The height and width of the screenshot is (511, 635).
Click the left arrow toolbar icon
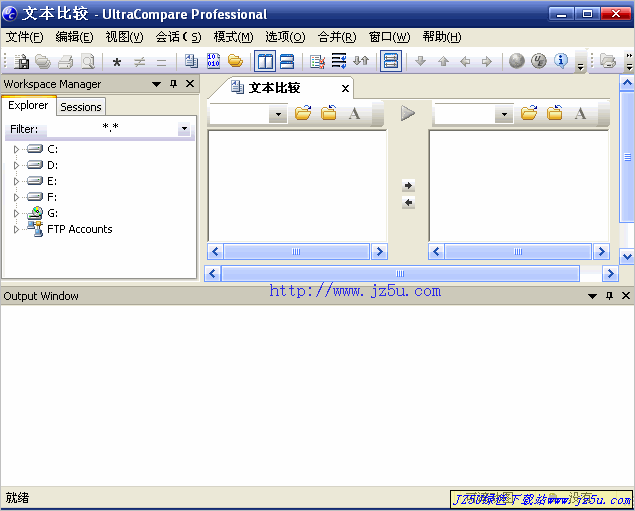[x=465, y=62]
